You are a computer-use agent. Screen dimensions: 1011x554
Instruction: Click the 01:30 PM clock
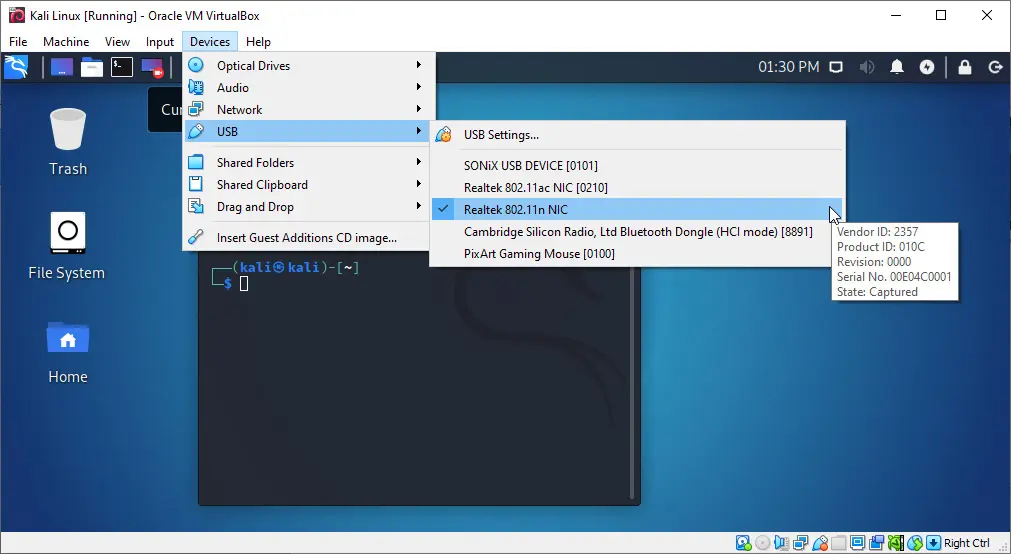[789, 67]
